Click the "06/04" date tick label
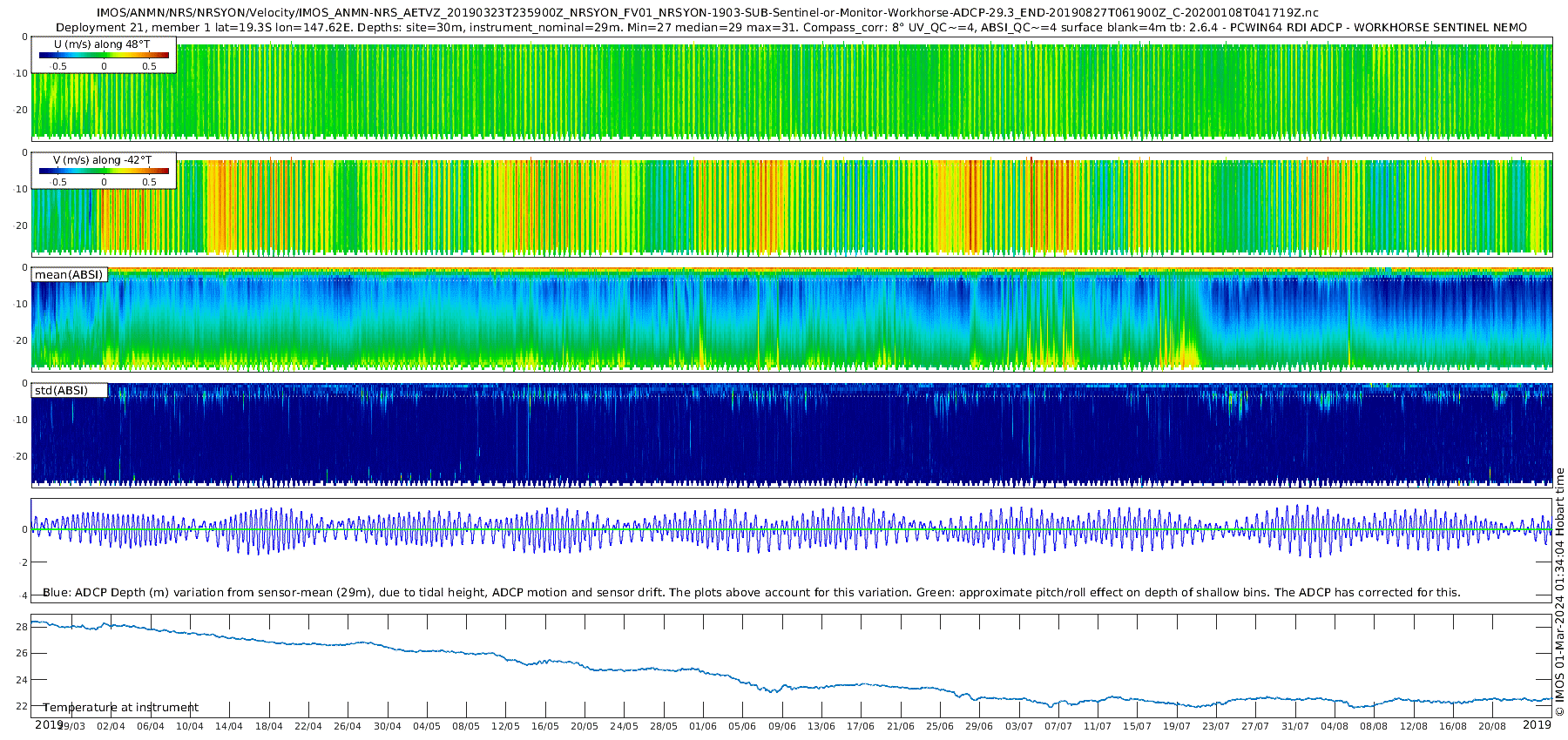This screenshot has width=1568, height=740. [x=150, y=726]
